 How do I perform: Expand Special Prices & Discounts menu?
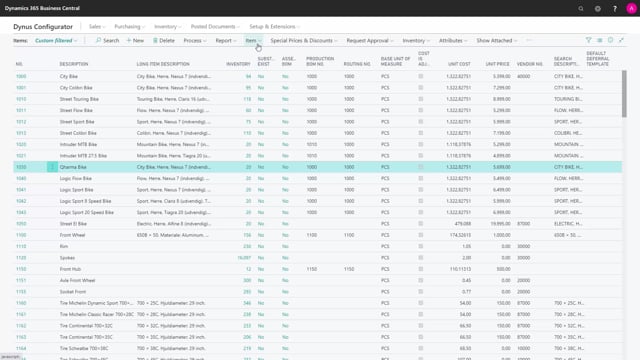(304, 40)
